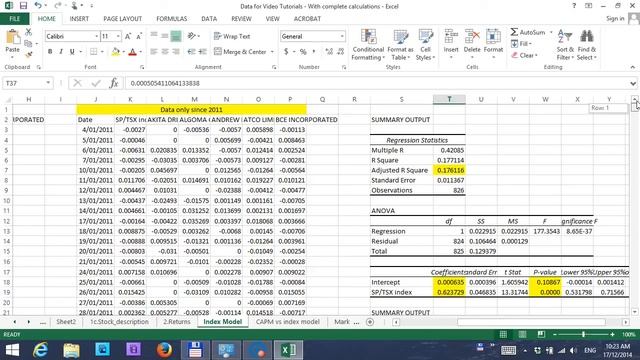Click Merge & Center button
640x360 pixels.
point(240,52)
